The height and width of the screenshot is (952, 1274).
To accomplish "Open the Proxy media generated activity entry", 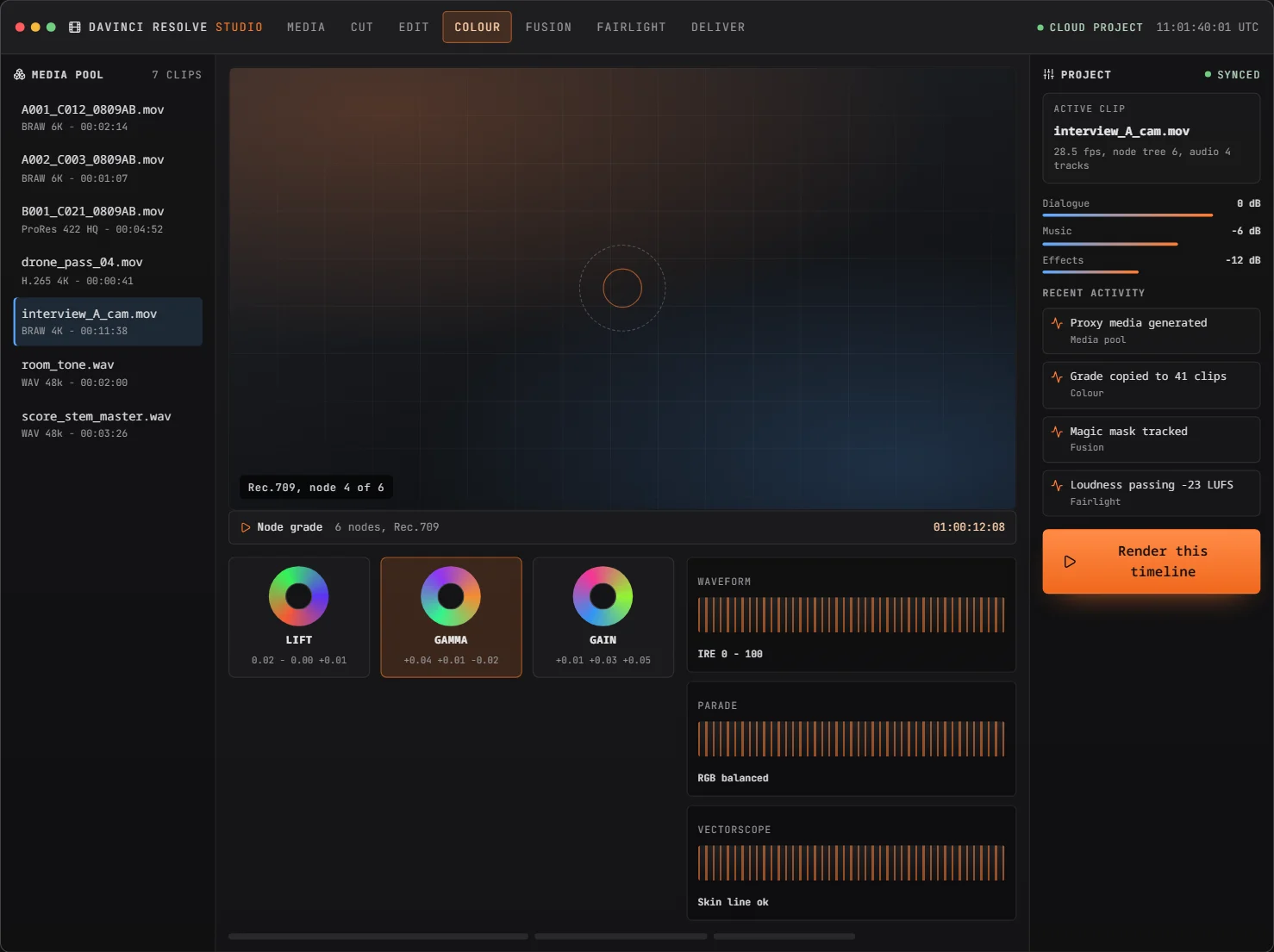I will (x=1151, y=331).
